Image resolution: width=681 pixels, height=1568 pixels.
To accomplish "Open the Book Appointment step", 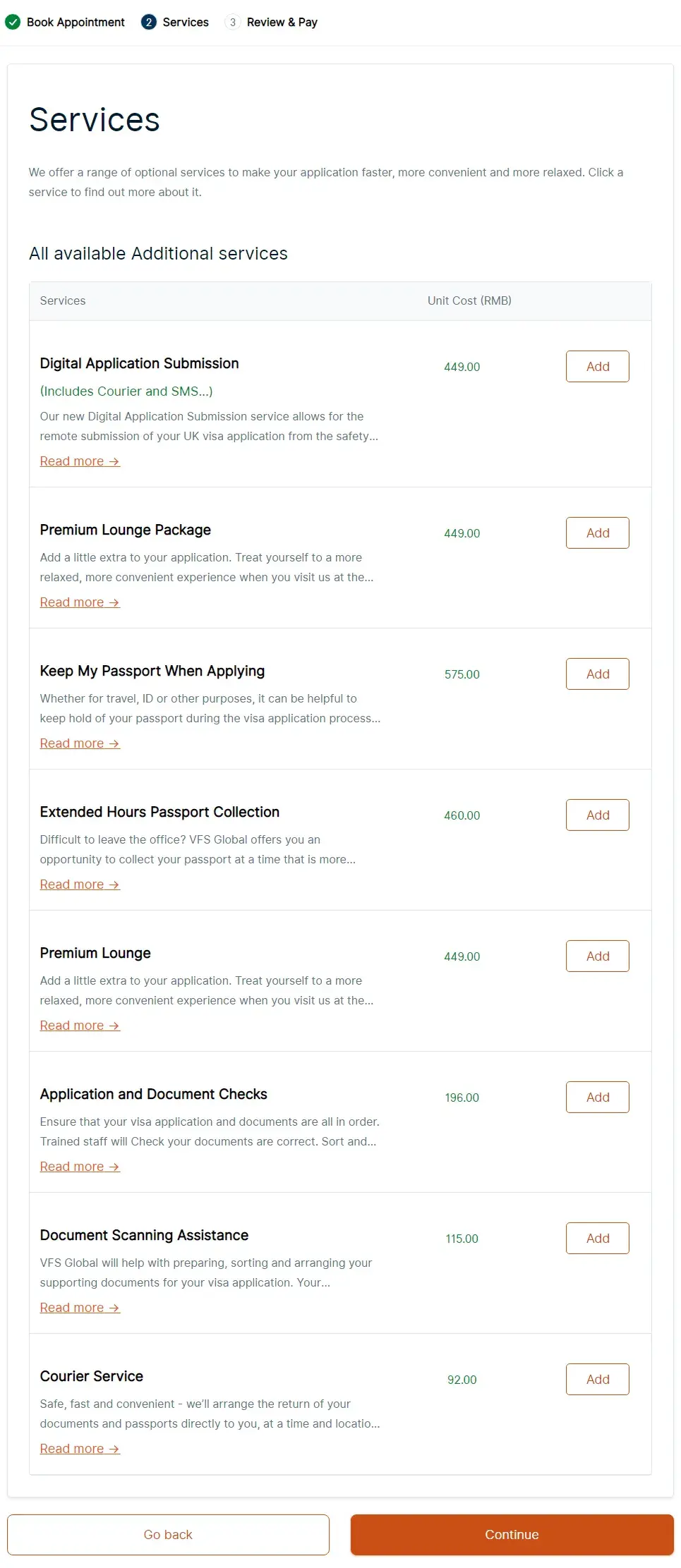I will point(76,22).
